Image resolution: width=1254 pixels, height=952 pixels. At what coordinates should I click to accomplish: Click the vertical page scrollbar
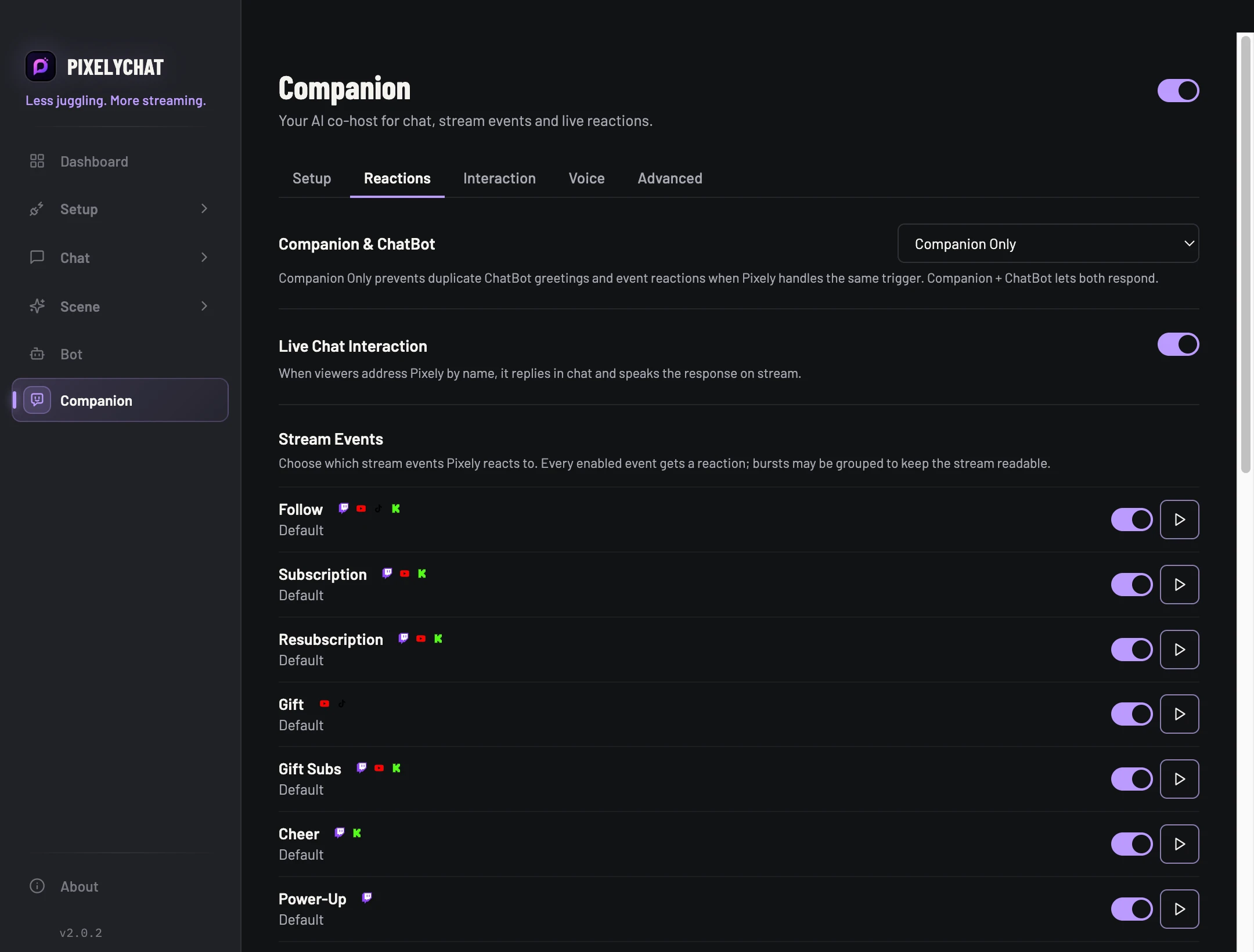click(x=1245, y=254)
